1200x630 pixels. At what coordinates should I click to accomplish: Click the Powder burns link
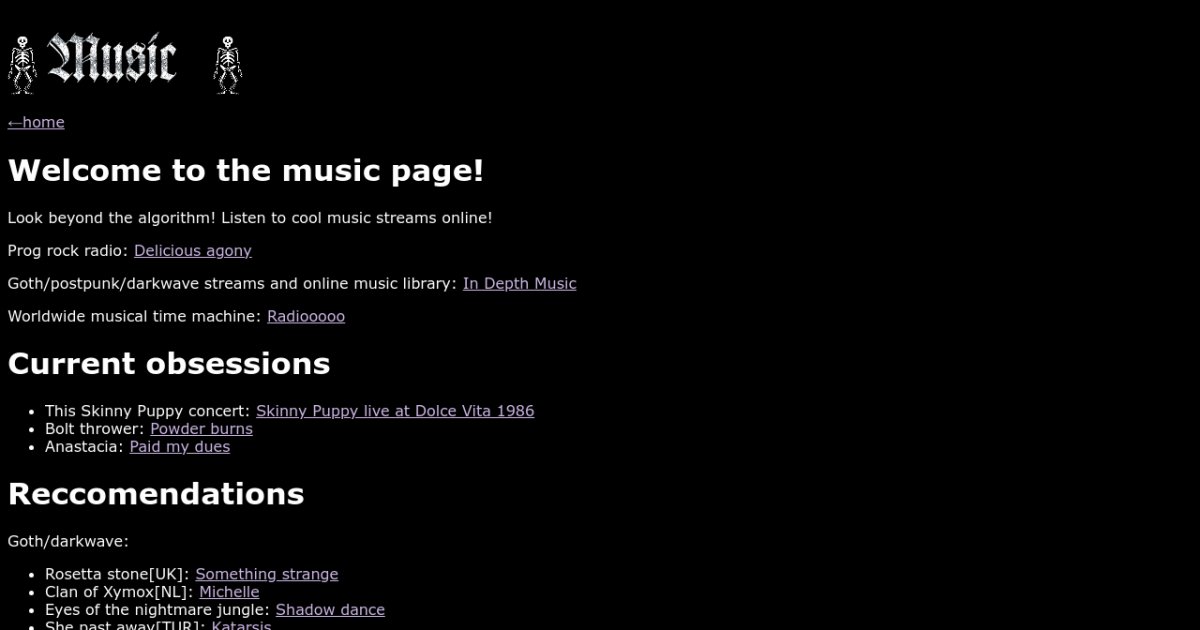tap(201, 429)
